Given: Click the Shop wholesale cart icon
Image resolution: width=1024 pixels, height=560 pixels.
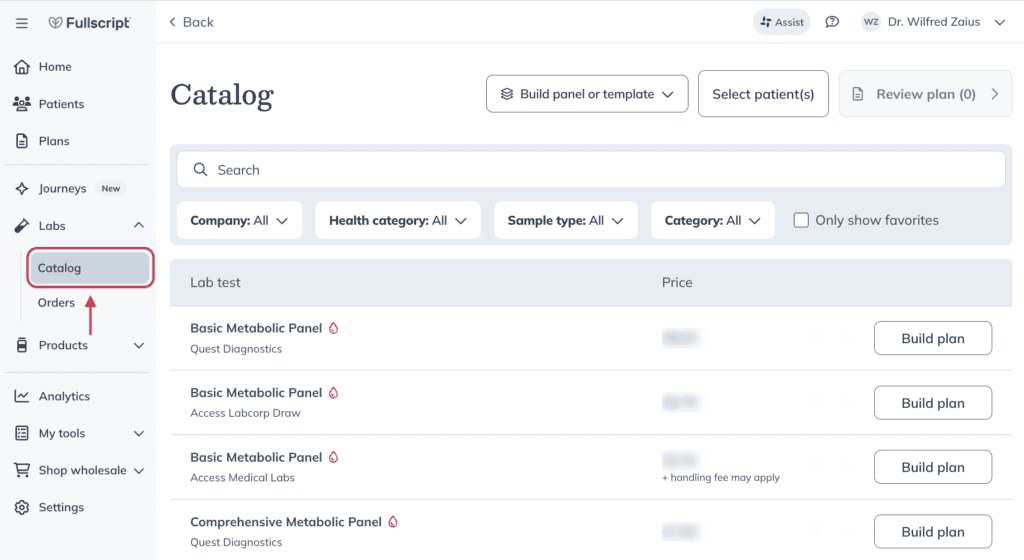Looking at the screenshot, I should pyautogui.click(x=22, y=470).
